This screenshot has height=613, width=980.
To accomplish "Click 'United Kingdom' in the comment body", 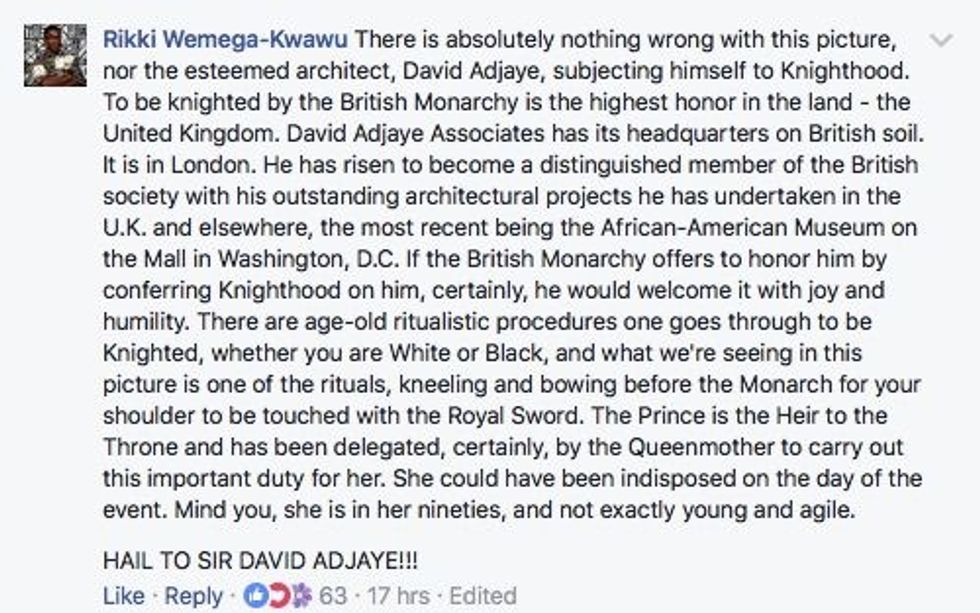I will (191, 134).
